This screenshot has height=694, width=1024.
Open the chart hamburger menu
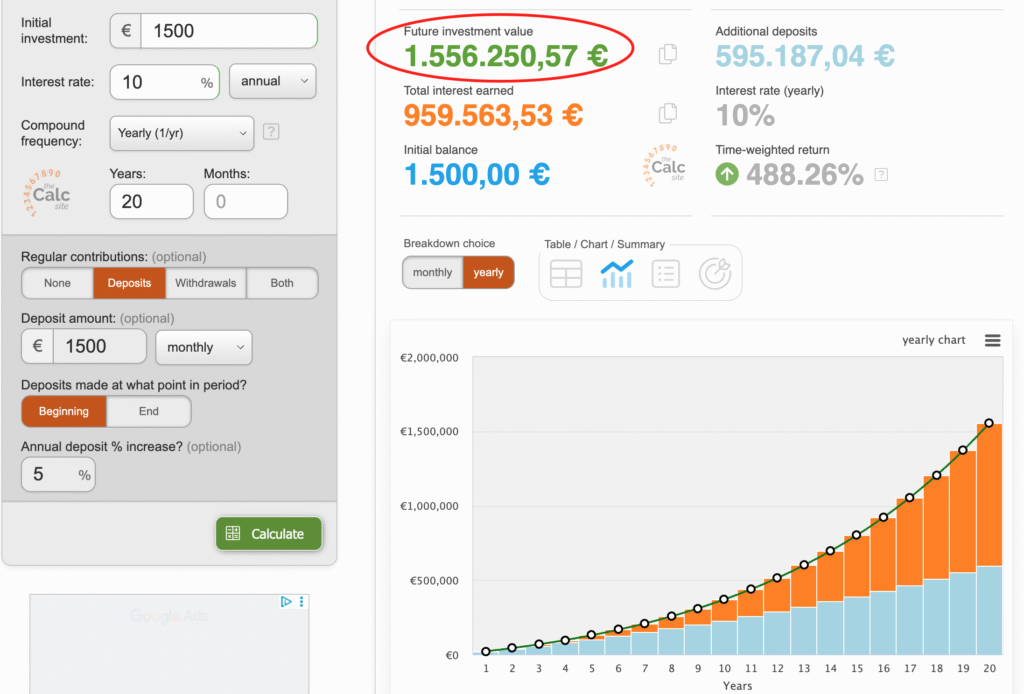click(992, 340)
